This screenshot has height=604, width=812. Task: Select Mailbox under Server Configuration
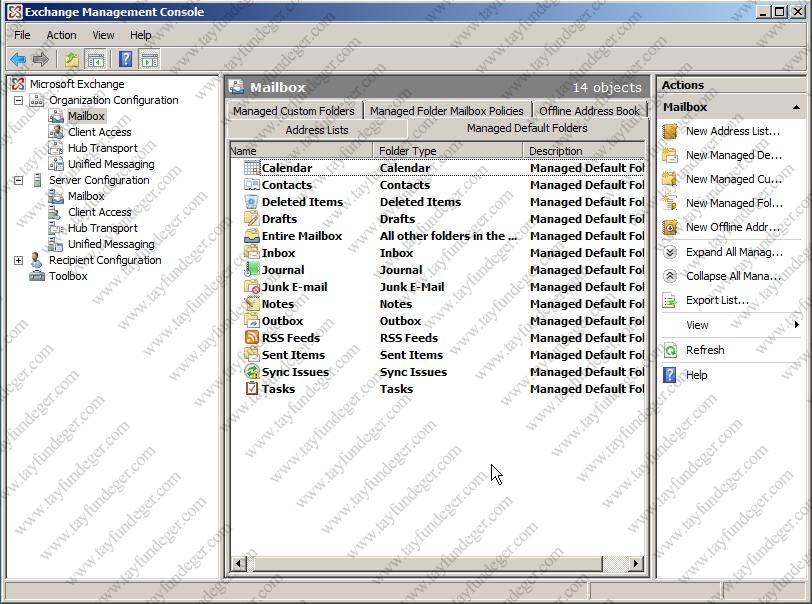click(86, 196)
